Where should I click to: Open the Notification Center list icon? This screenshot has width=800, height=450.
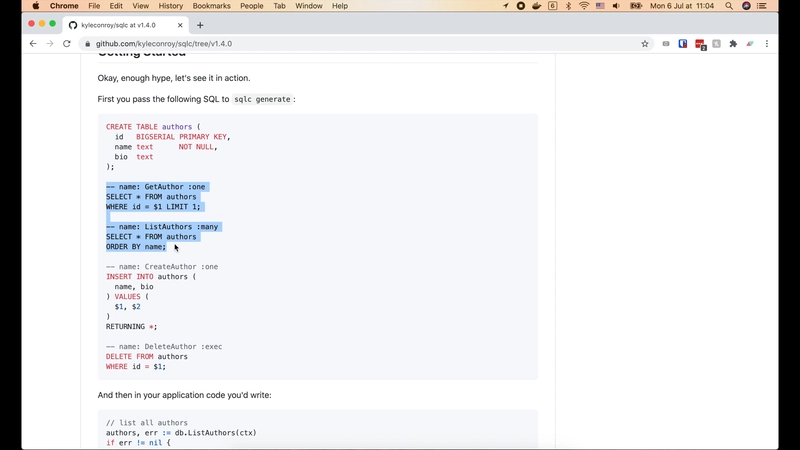pos(763,6)
